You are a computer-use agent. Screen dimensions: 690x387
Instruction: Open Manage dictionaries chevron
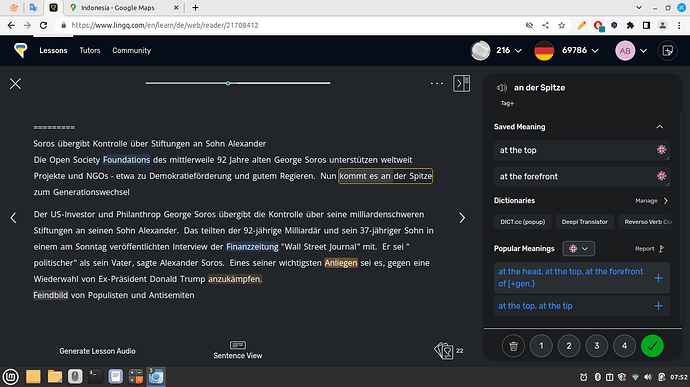click(x=665, y=201)
